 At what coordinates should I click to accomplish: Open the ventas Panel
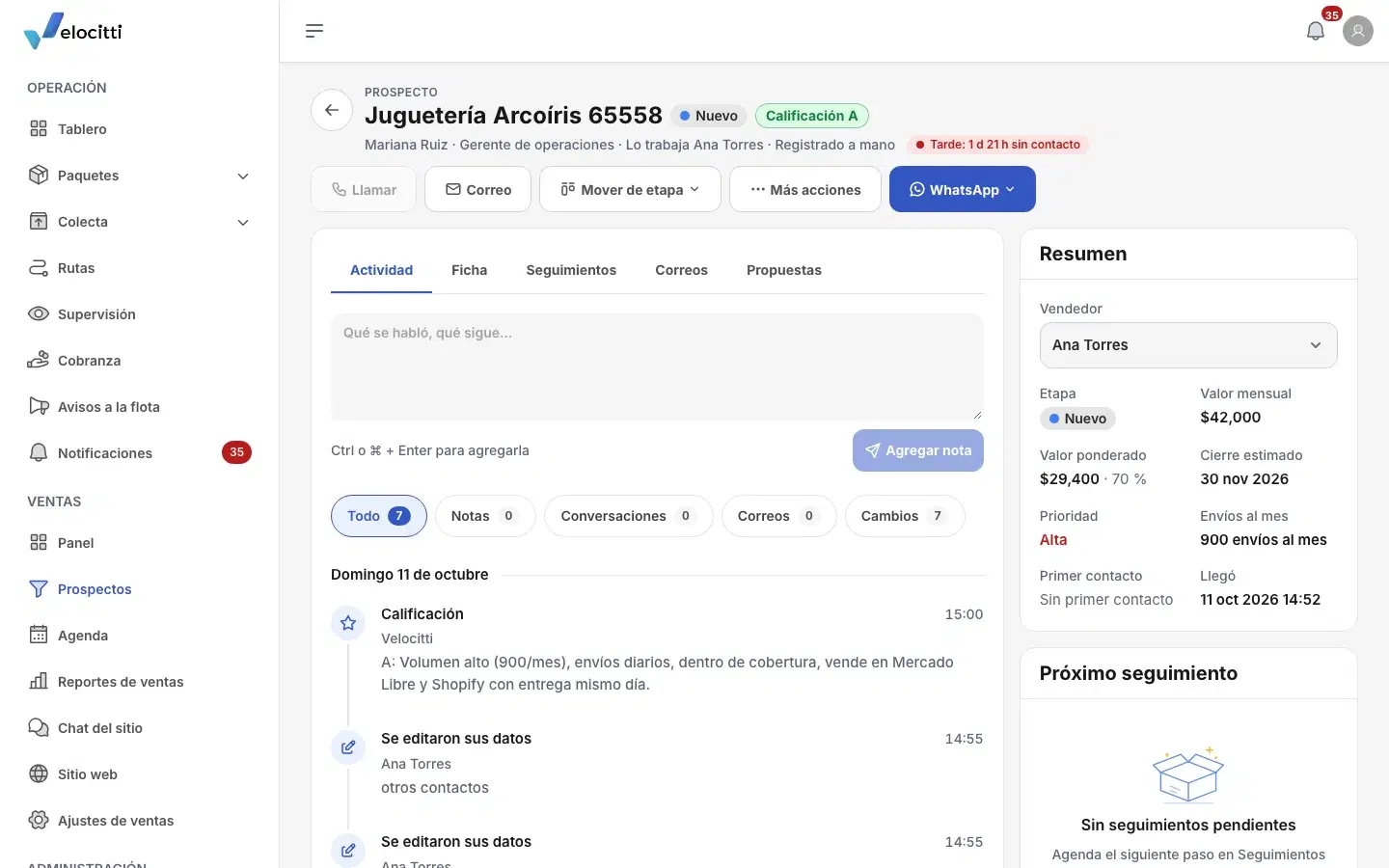(140, 543)
